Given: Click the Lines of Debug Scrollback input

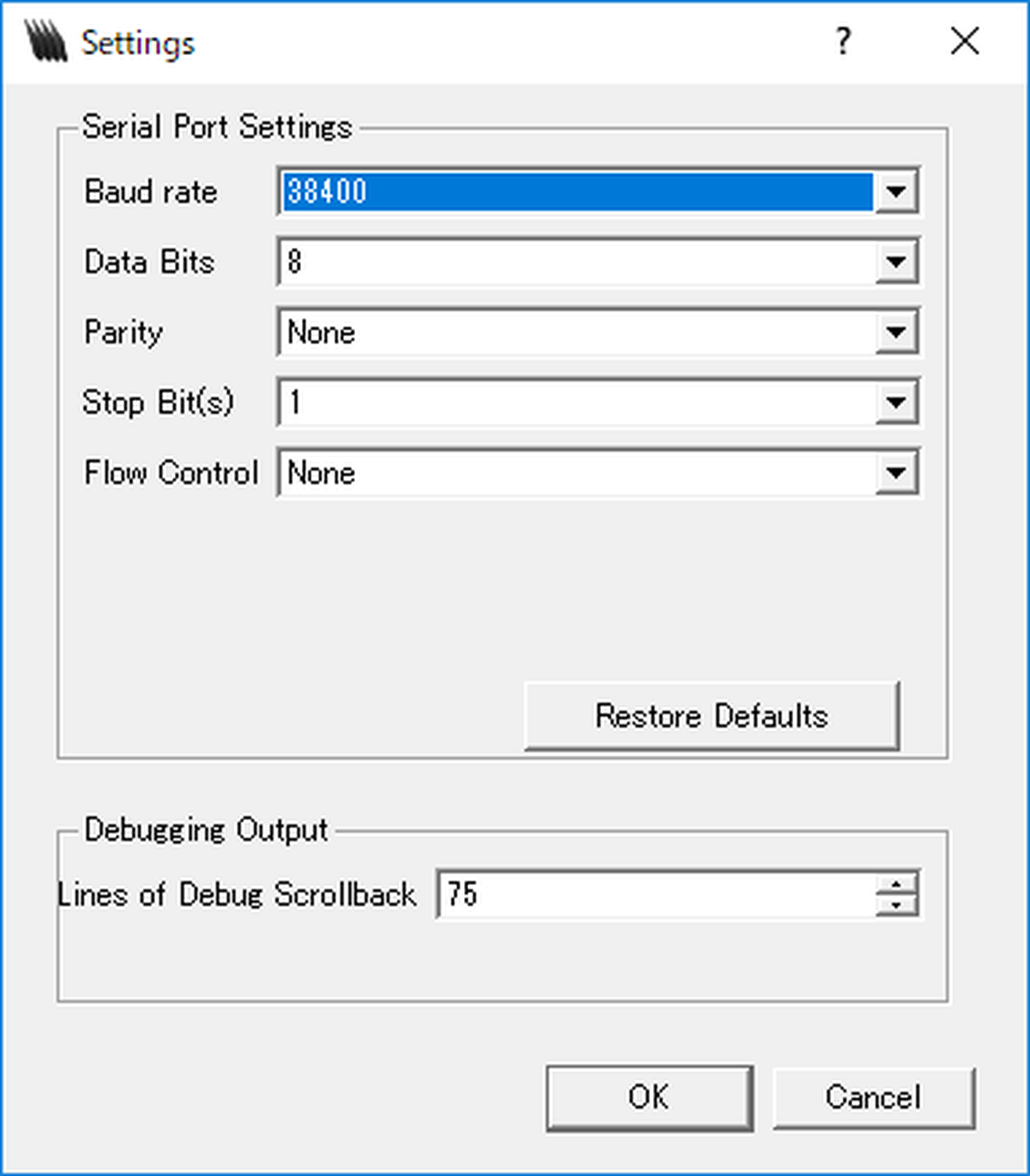Looking at the screenshot, I should pyautogui.click(x=655, y=894).
